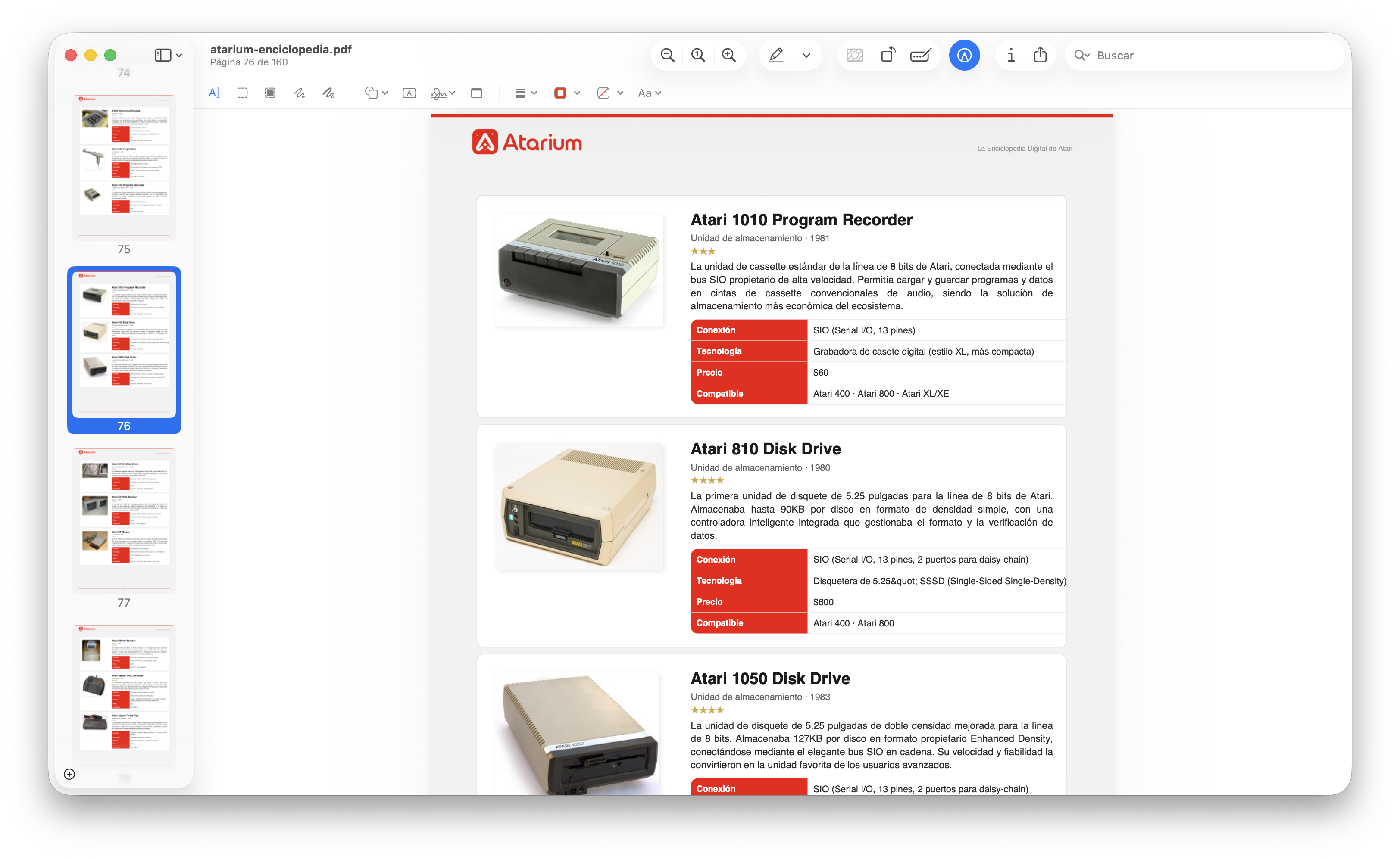The width and height of the screenshot is (1400, 859).
Task: Click the $600 price value
Action: tap(822, 602)
